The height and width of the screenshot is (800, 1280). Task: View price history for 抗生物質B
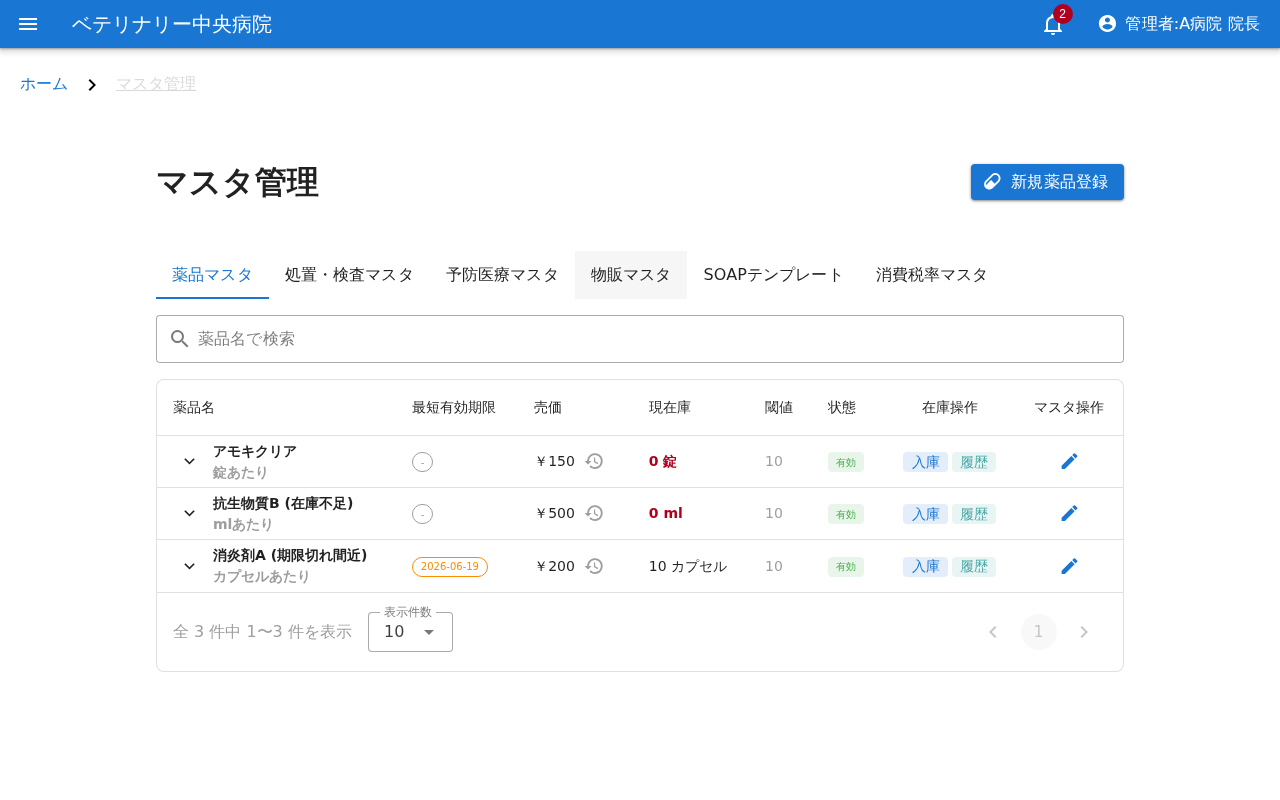pos(594,513)
